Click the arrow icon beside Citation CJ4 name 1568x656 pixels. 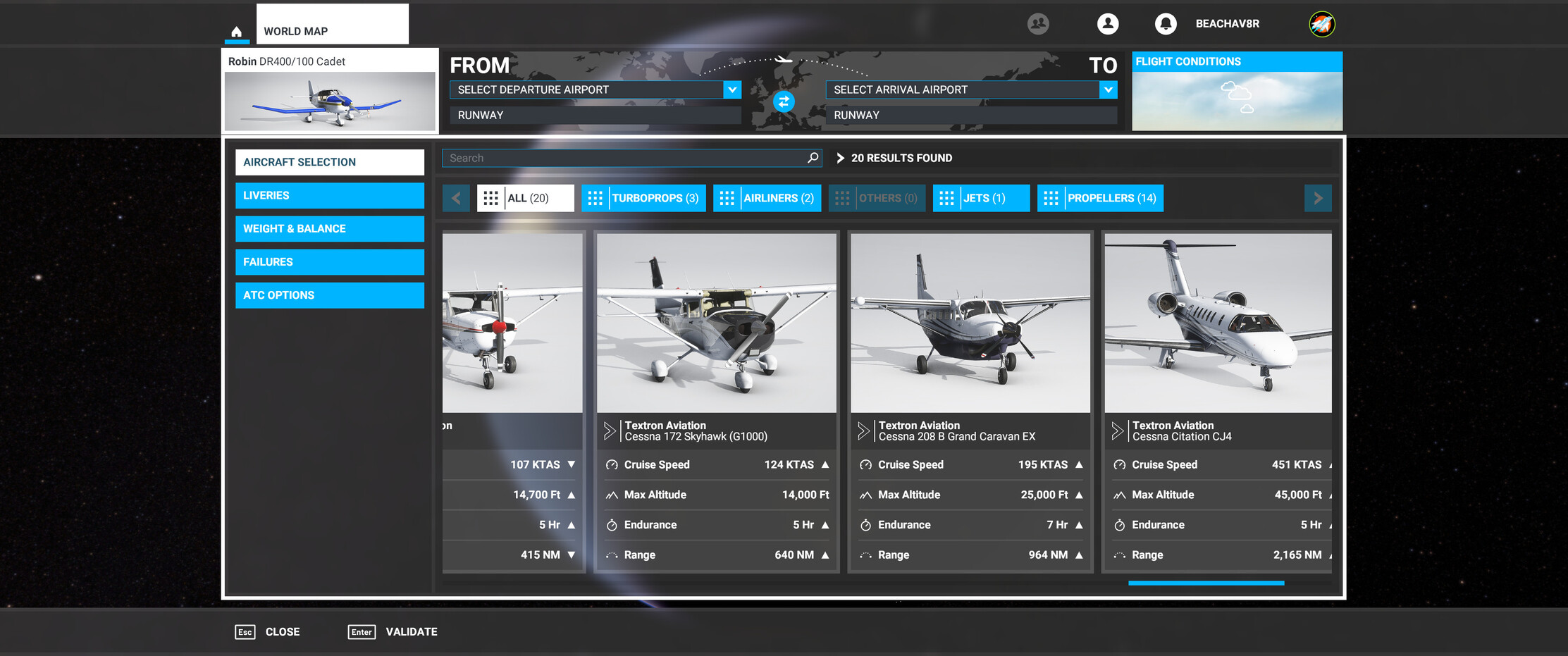click(x=1117, y=431)
